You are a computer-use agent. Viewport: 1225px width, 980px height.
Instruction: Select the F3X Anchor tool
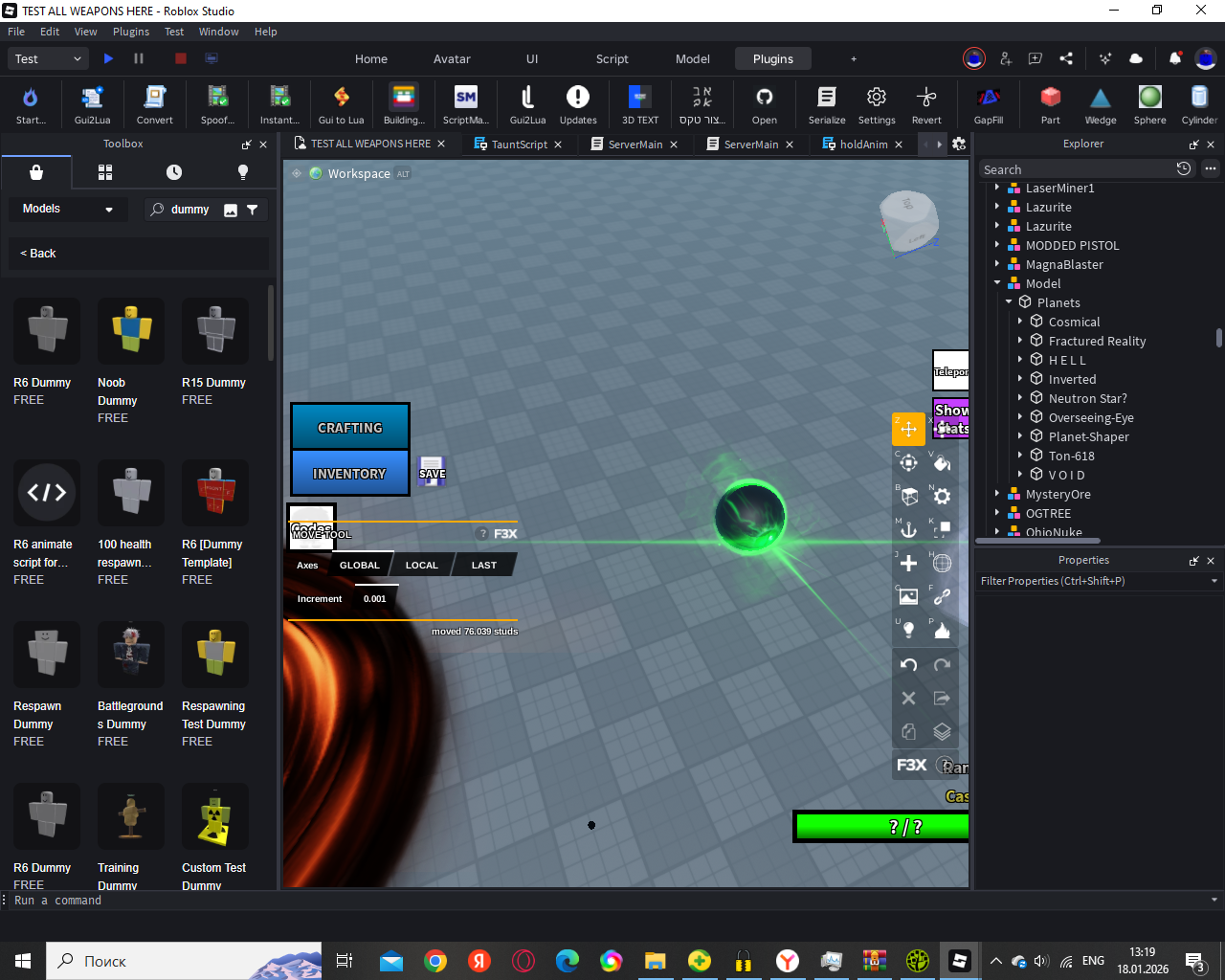[908, 529]
